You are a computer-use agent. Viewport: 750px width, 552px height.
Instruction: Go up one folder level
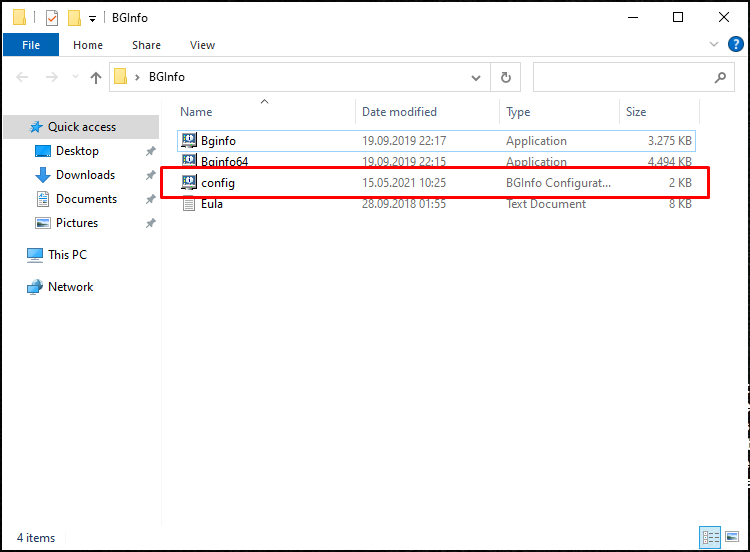(x=96, y=77)
